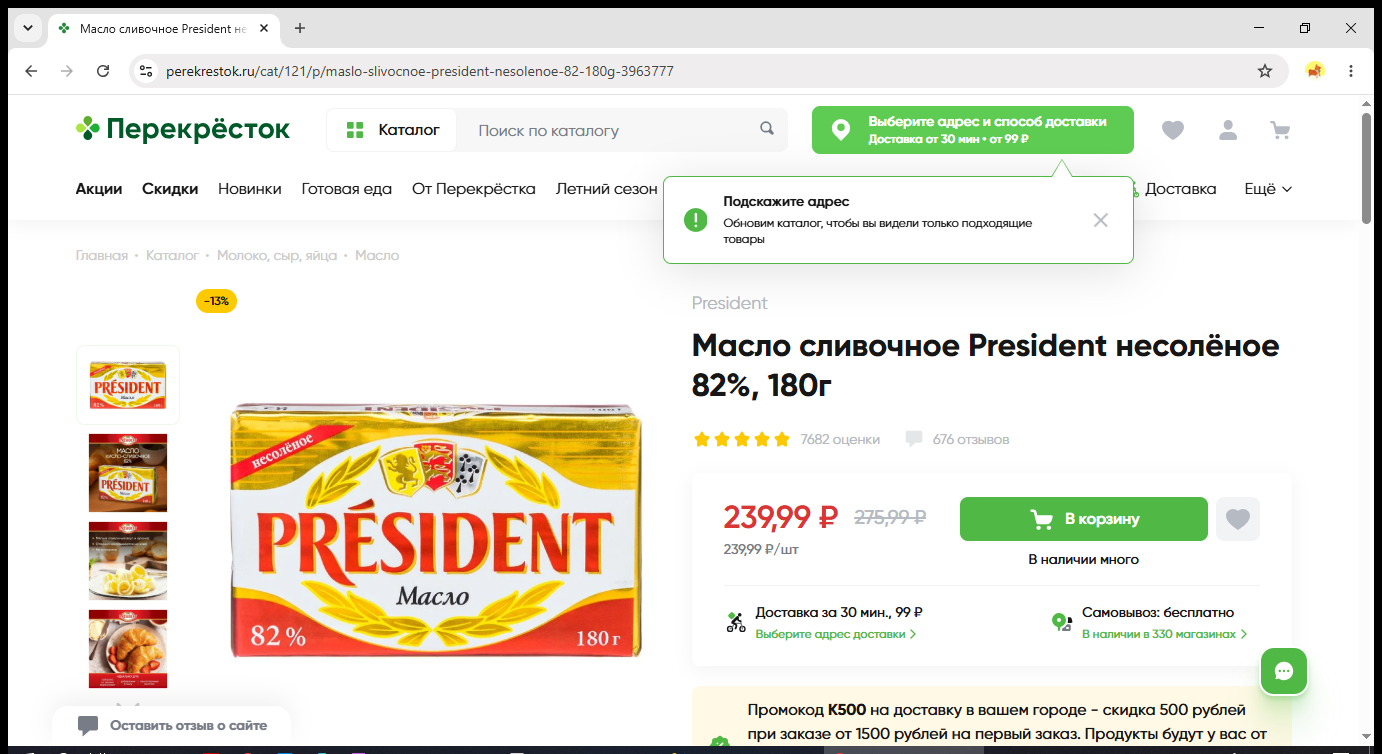Go to Готовая еда section
The height and width of the screenshot is (754, 1382).
tap(347, 188)
